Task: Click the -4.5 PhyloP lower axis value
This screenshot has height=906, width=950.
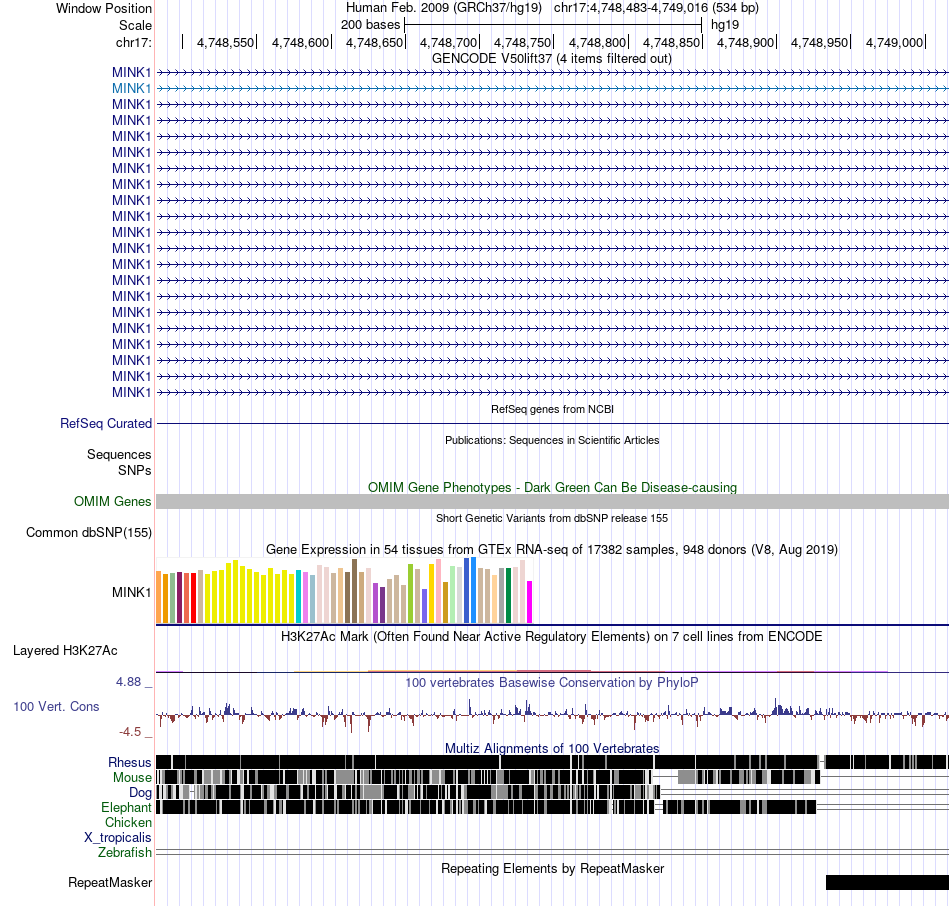Action: (x=130, y=732)
